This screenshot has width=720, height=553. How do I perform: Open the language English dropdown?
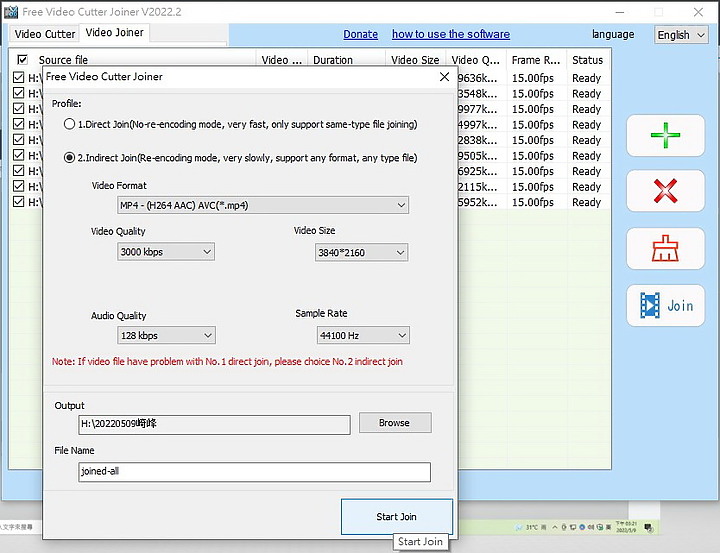click(681, 35)
